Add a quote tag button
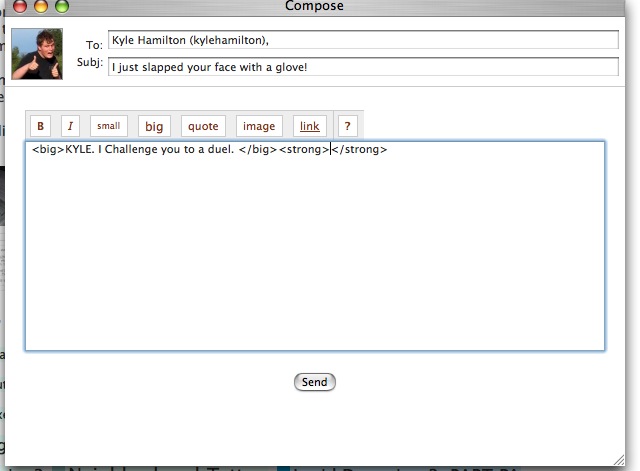The width and height of the screenshot is (640, 471). click(203, 126)
